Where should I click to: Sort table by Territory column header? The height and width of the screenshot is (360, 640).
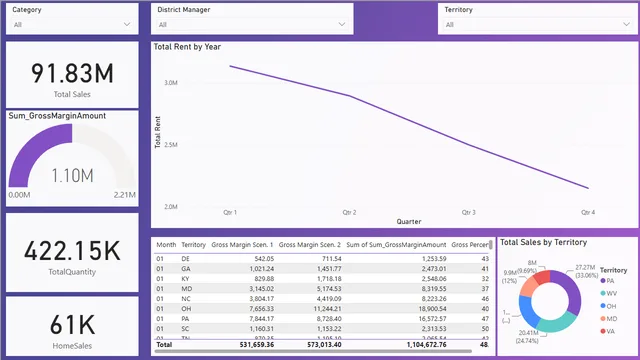[193, 245]
